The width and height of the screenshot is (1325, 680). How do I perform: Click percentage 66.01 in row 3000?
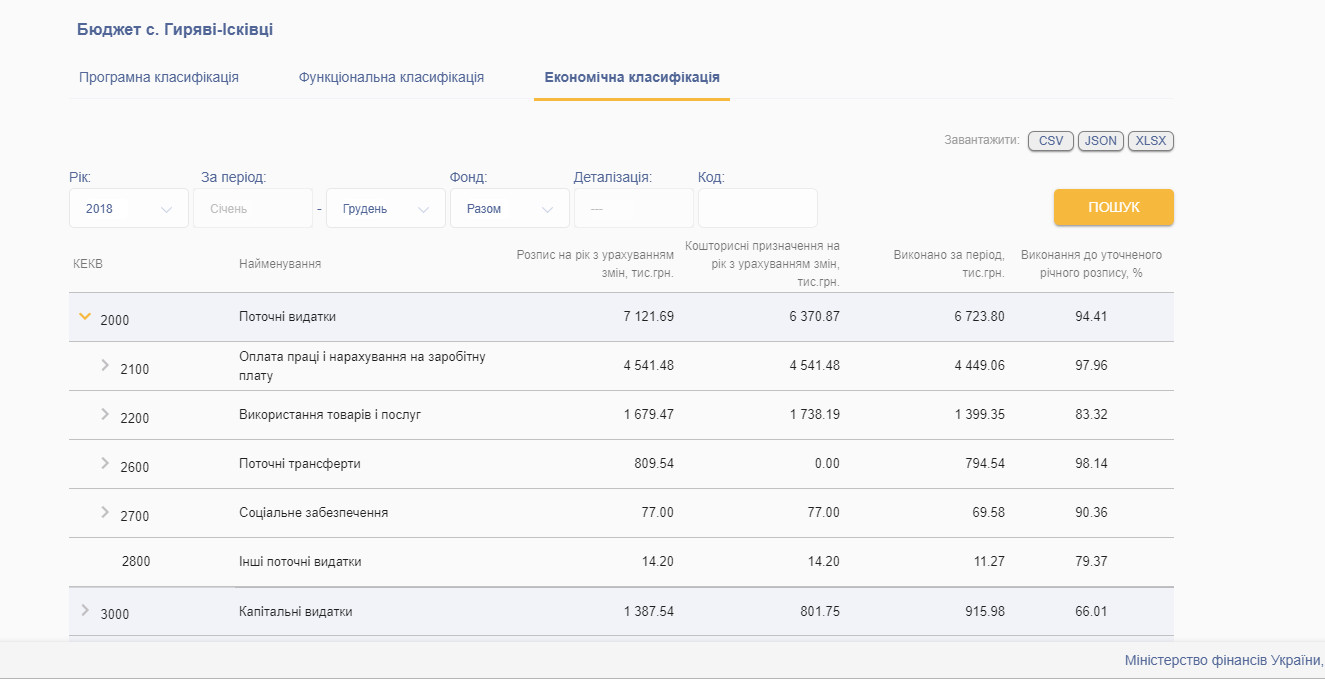(1092, 612)
